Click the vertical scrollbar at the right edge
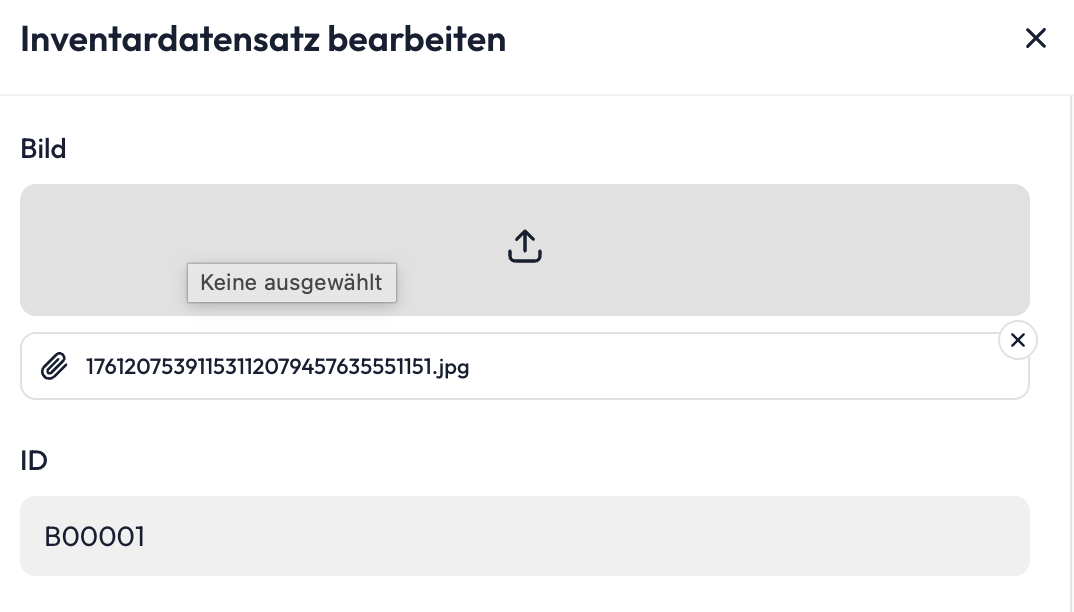The width and height of the screenshot is (1074, 612). pyautogui.click(x=1069, y=350)
